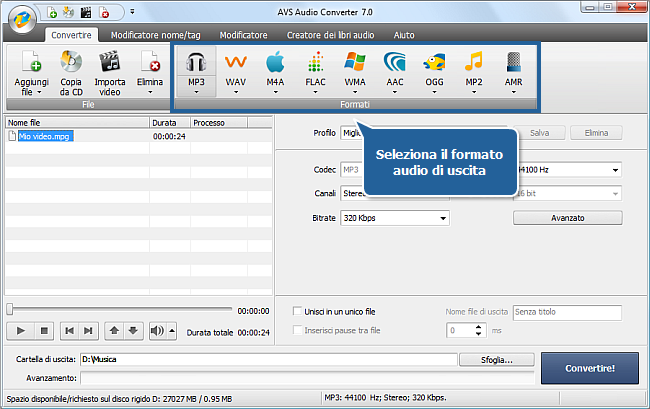650x409 pixels.
Task: Click the playback position slider
Action: 120,310
